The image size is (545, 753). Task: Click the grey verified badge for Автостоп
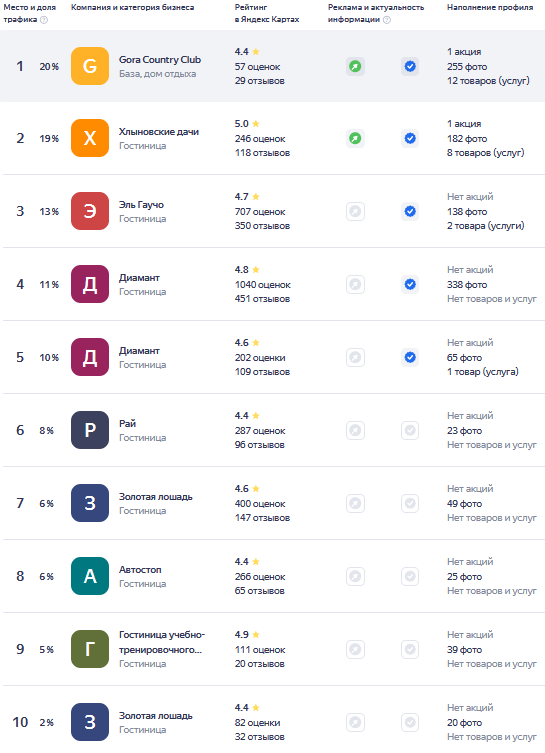click(410, 576)
